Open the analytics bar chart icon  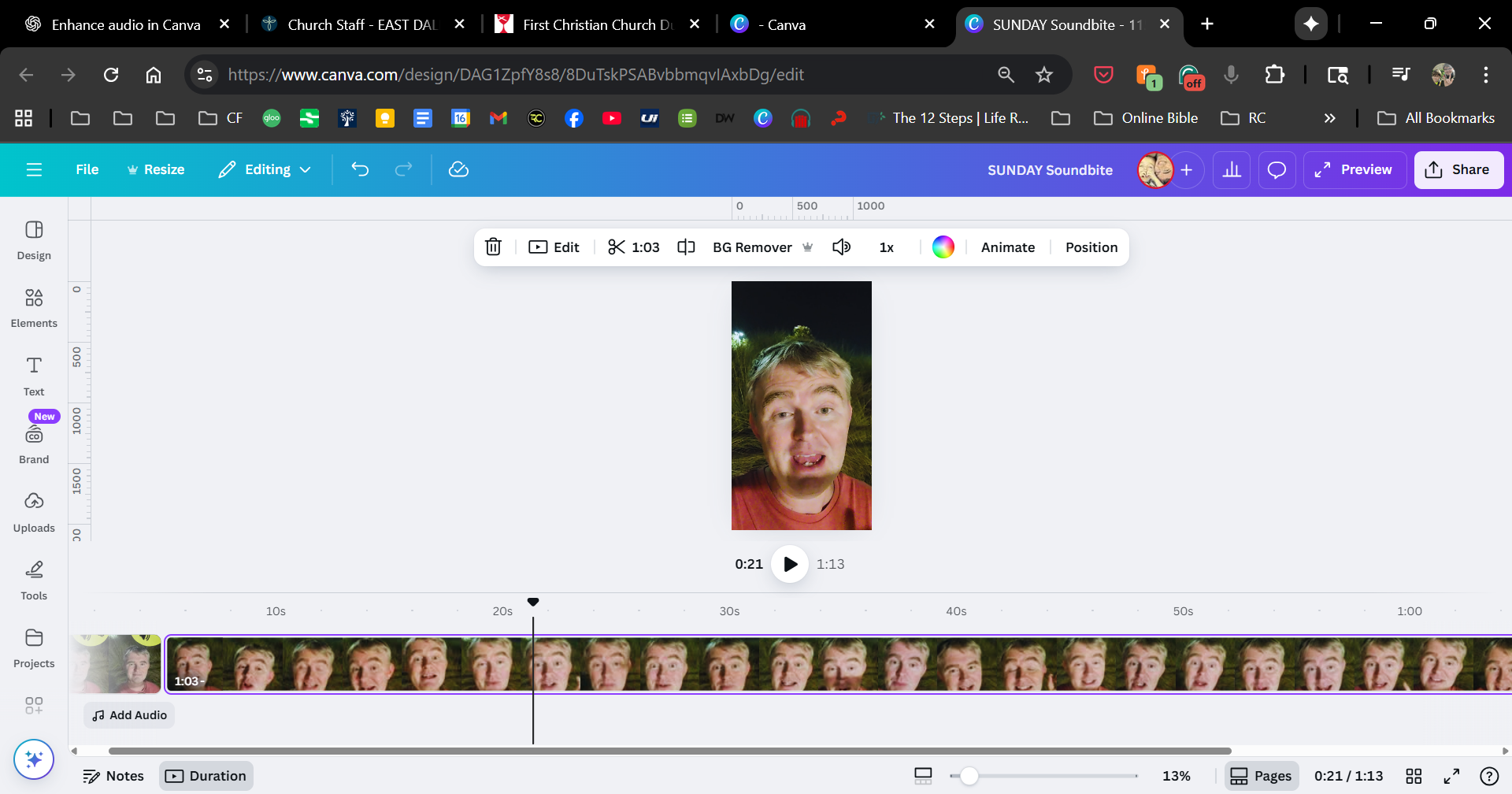click(1232, 170)
